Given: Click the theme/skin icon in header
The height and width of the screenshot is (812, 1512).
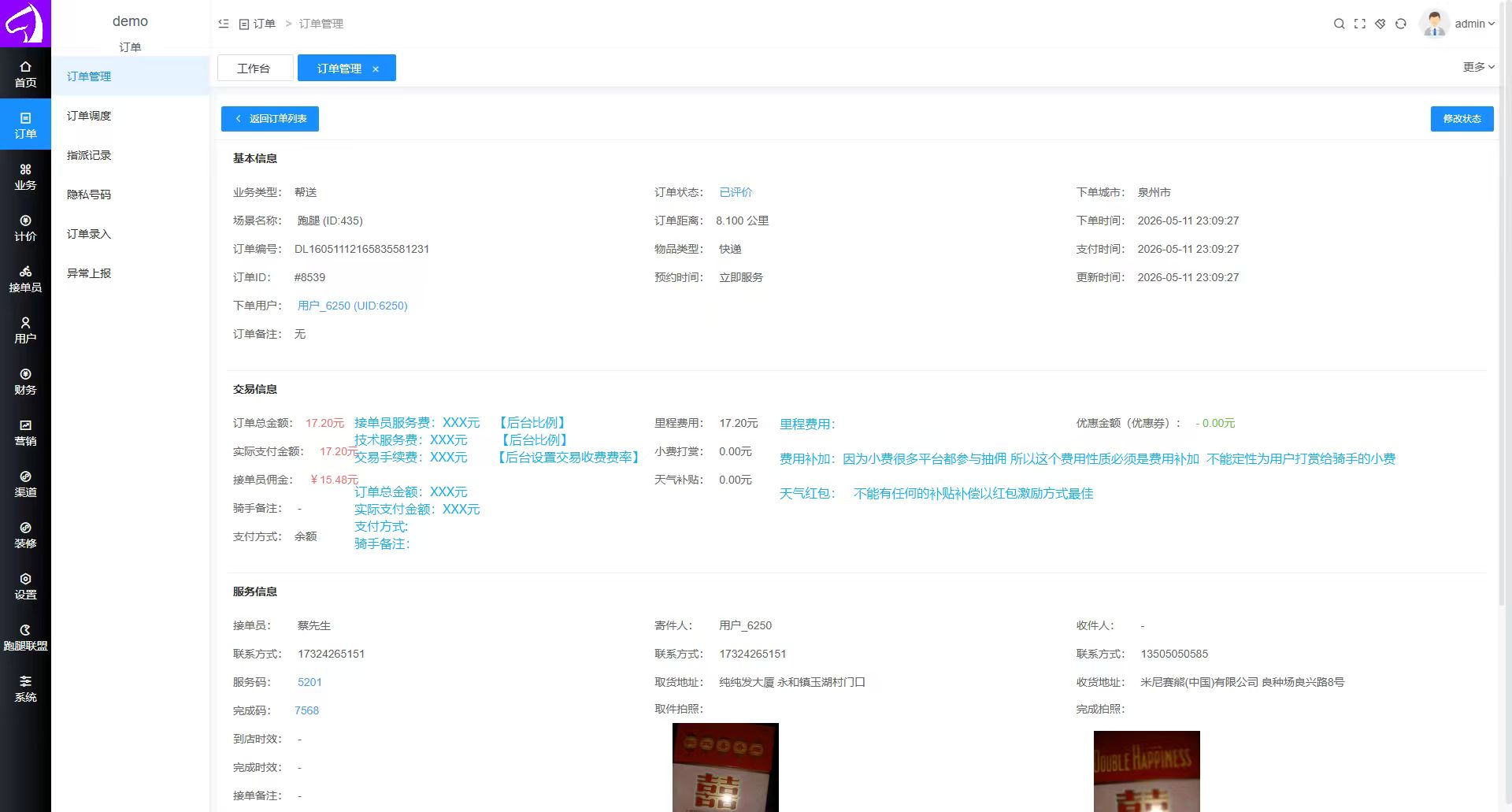Looking at the screenshot, I should (1380, 24).
